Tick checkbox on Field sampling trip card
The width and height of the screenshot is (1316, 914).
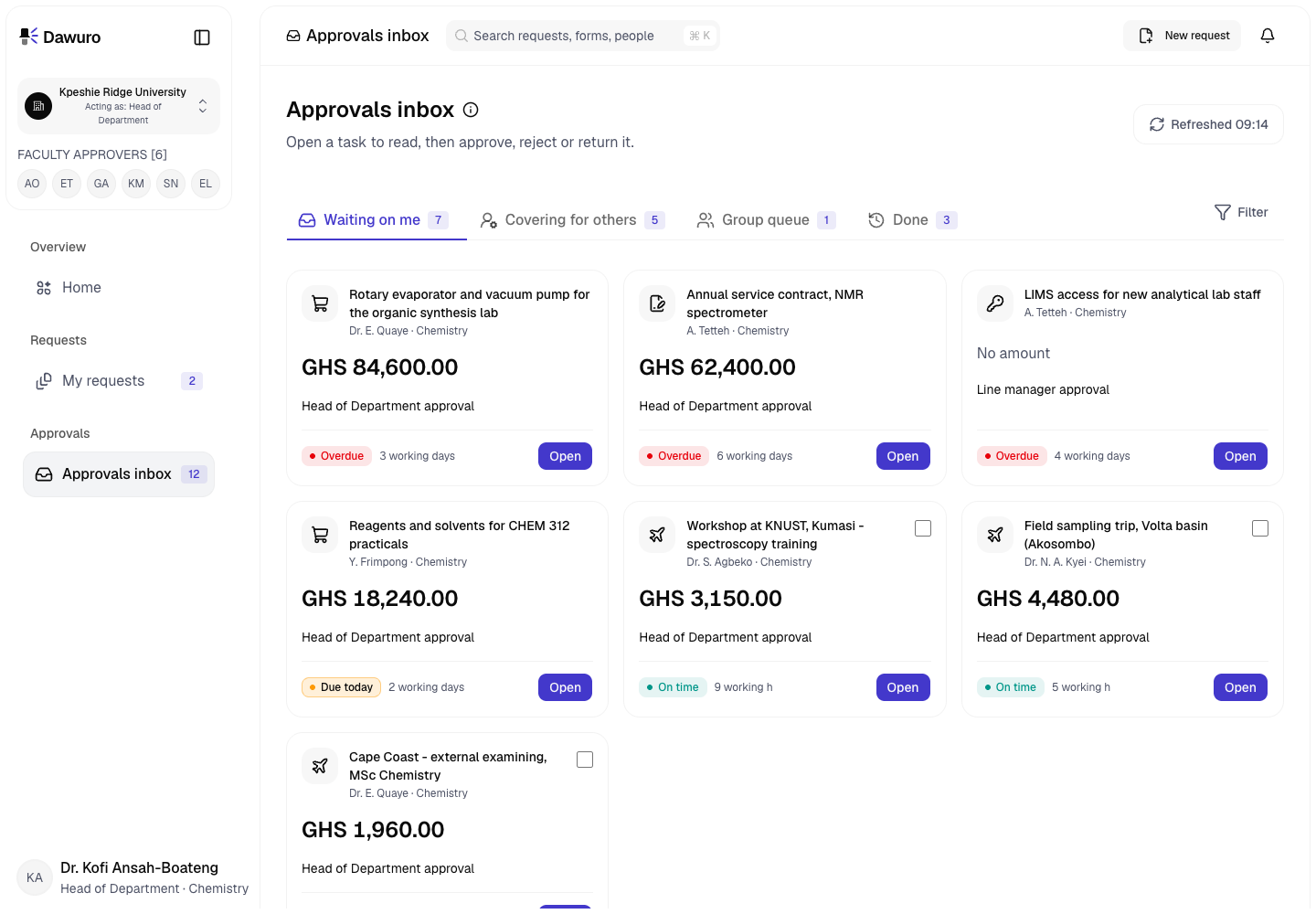click(x=1260, y=528)
